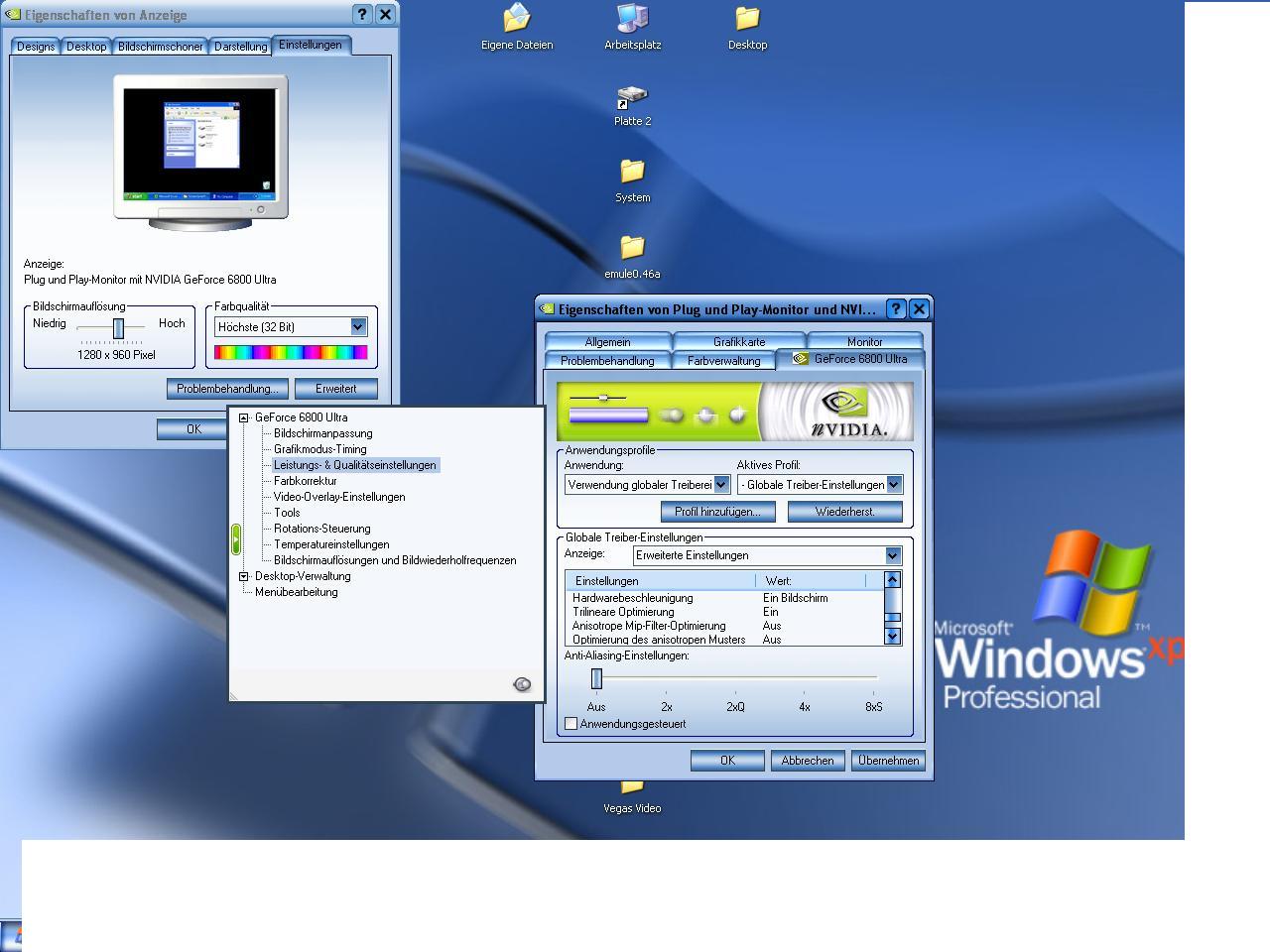Click the Übernehmen button
The width and height of the screenshot is (1270, 952).
tap(889, 761)
